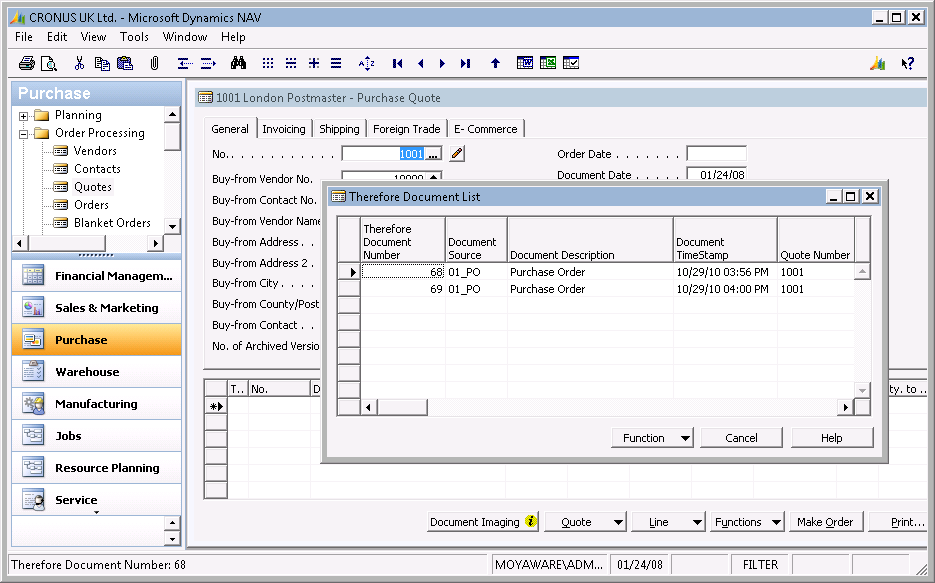Open the Sales & Marketing menu
Screen dimensions: 935x583
[97, 308]
